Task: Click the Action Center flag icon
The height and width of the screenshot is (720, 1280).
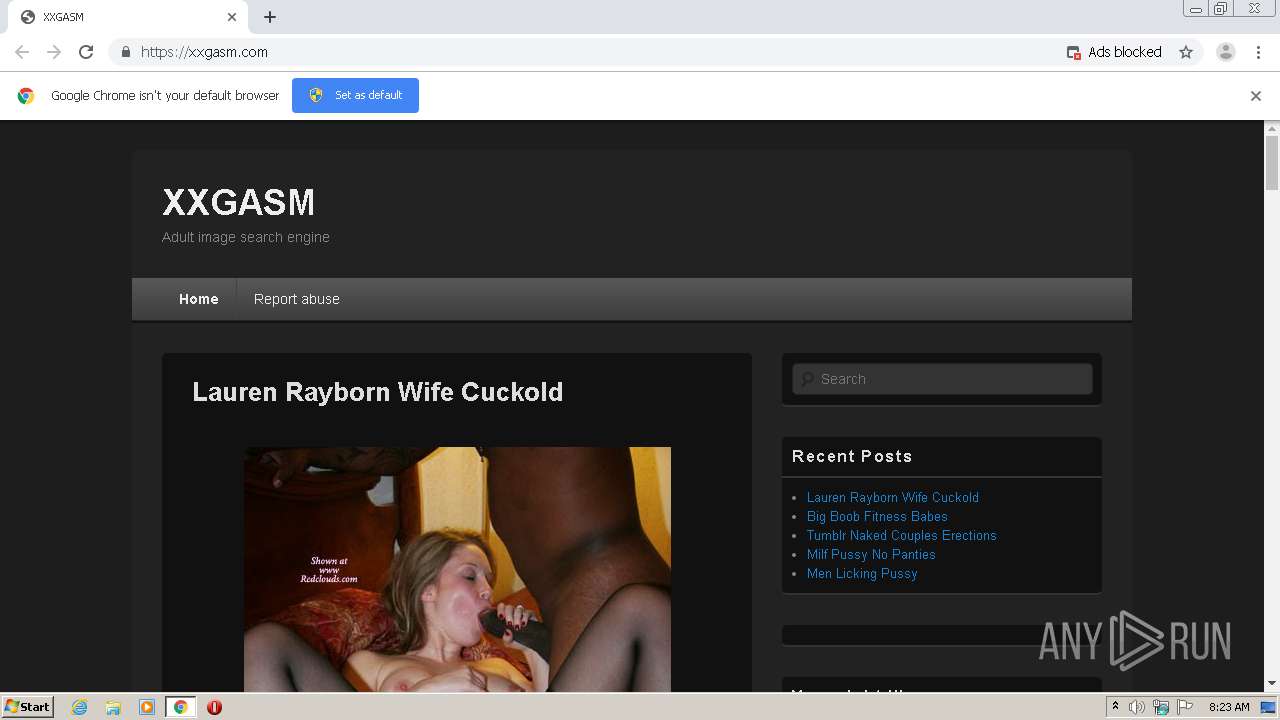Action: pos(1185,707)
